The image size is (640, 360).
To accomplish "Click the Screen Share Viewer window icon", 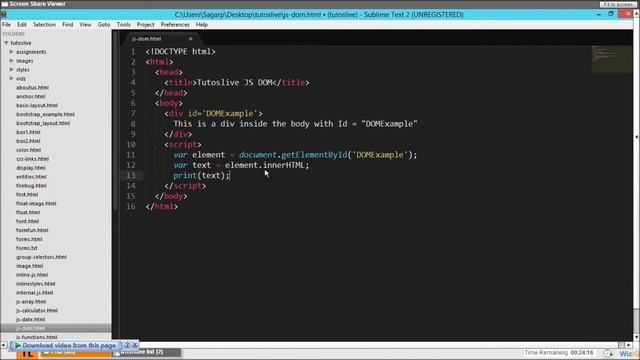I will pyautogui.click(x=4, y=4).
